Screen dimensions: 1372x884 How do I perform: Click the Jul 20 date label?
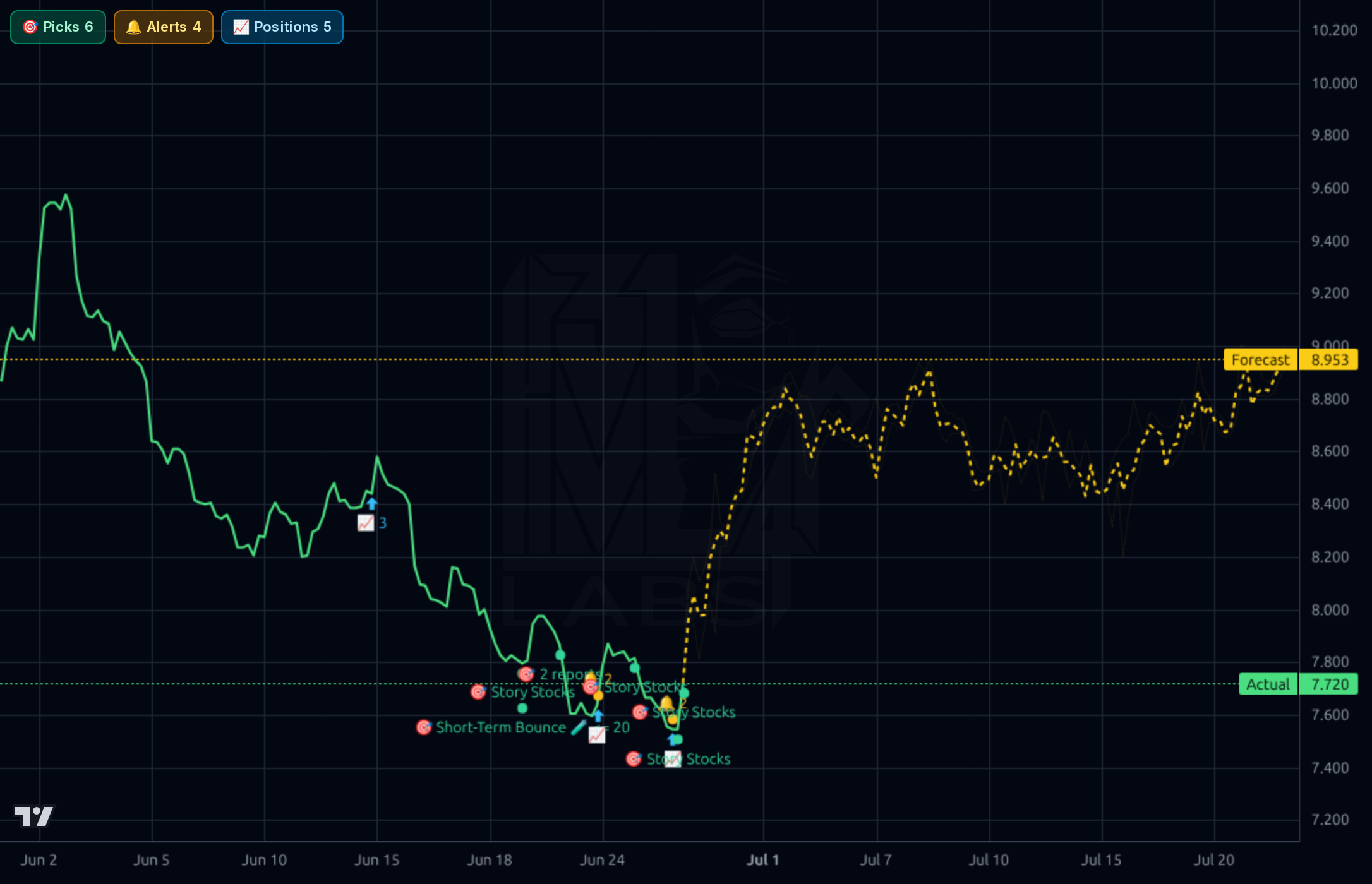[1213, 860]
